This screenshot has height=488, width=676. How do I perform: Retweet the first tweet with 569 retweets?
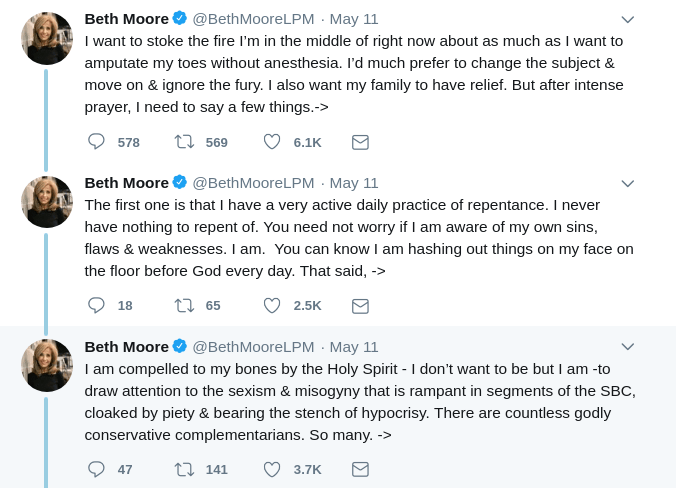184,142
